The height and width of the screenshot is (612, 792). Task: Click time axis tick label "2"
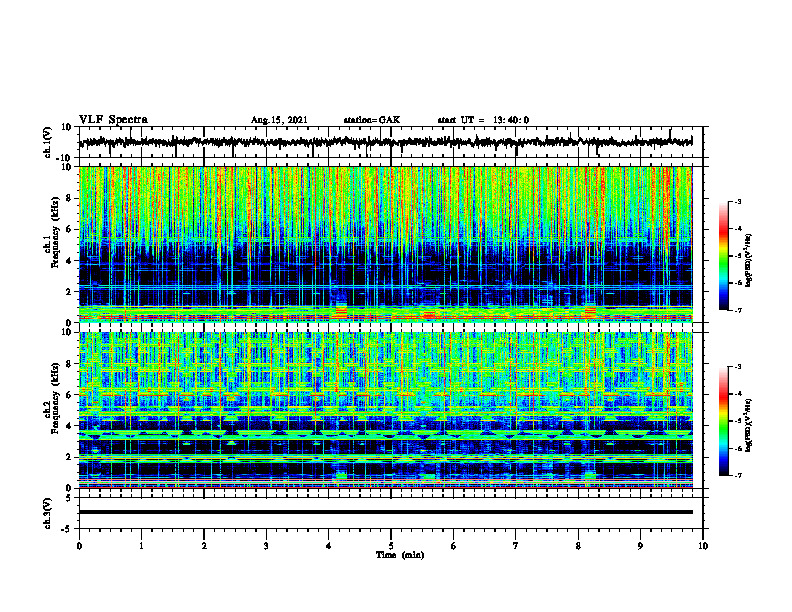tap(204, 546)
